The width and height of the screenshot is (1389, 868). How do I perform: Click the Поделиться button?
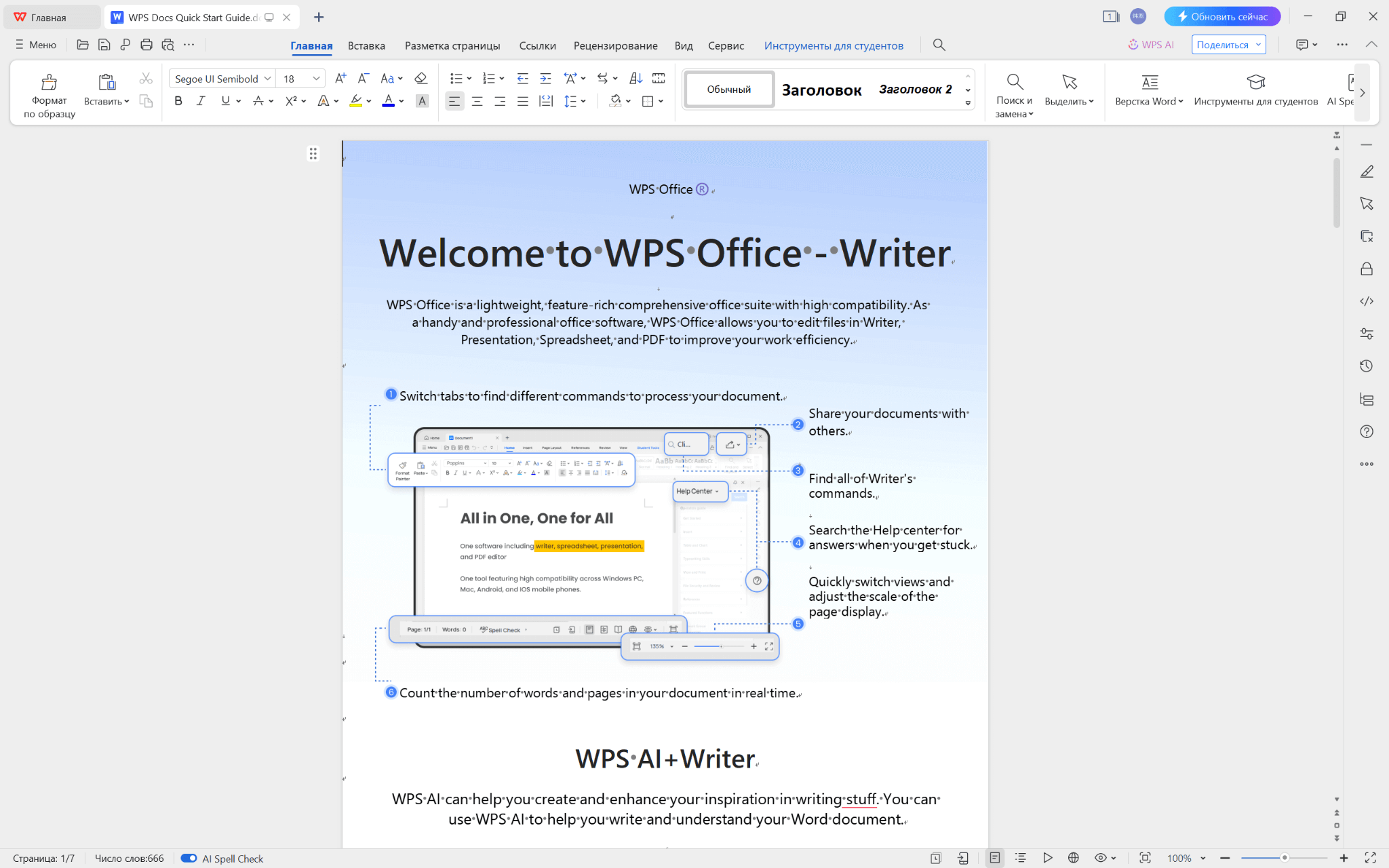click(1222, 45)
